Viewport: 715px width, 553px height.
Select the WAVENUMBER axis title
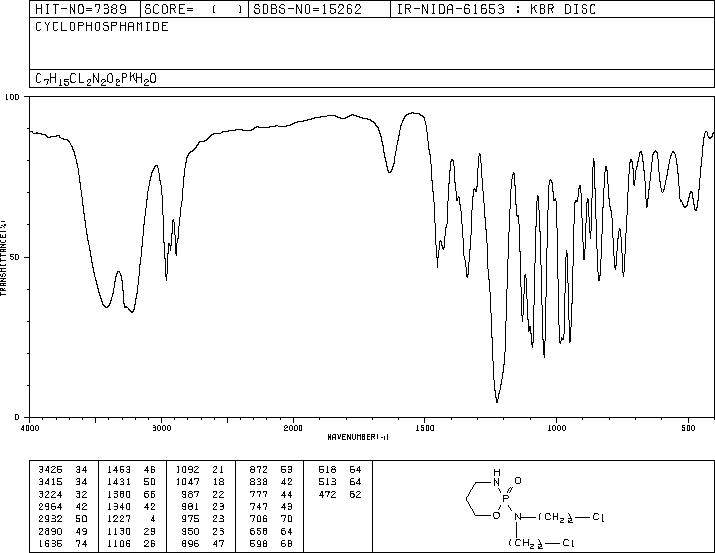click(358, 437)
